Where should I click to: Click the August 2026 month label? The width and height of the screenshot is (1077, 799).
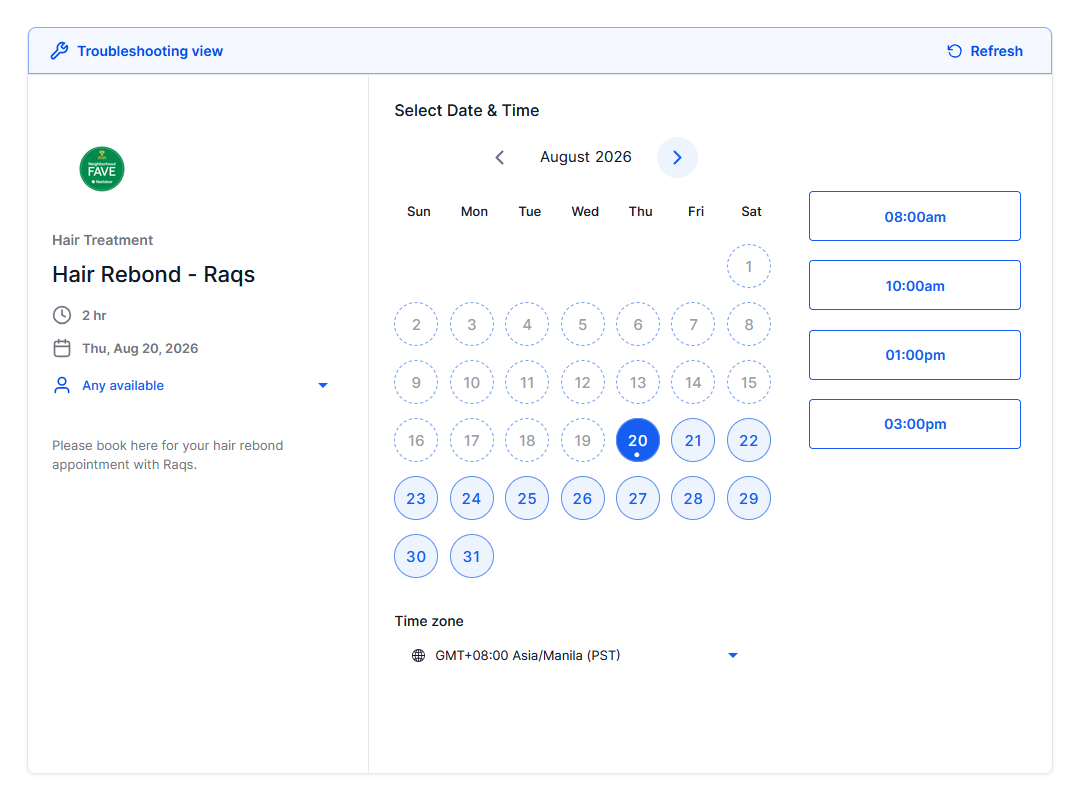[x=585, y=157]
